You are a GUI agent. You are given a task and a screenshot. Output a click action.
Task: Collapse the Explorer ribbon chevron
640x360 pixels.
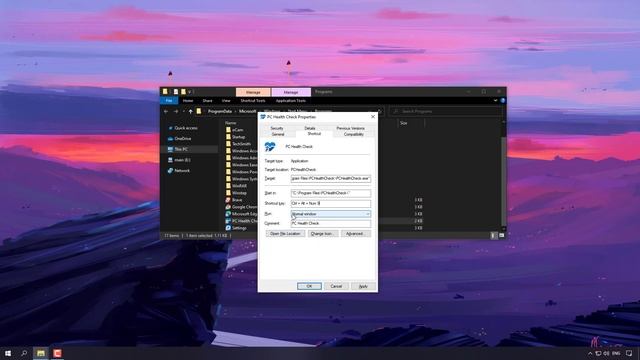[x=496, y=100]
